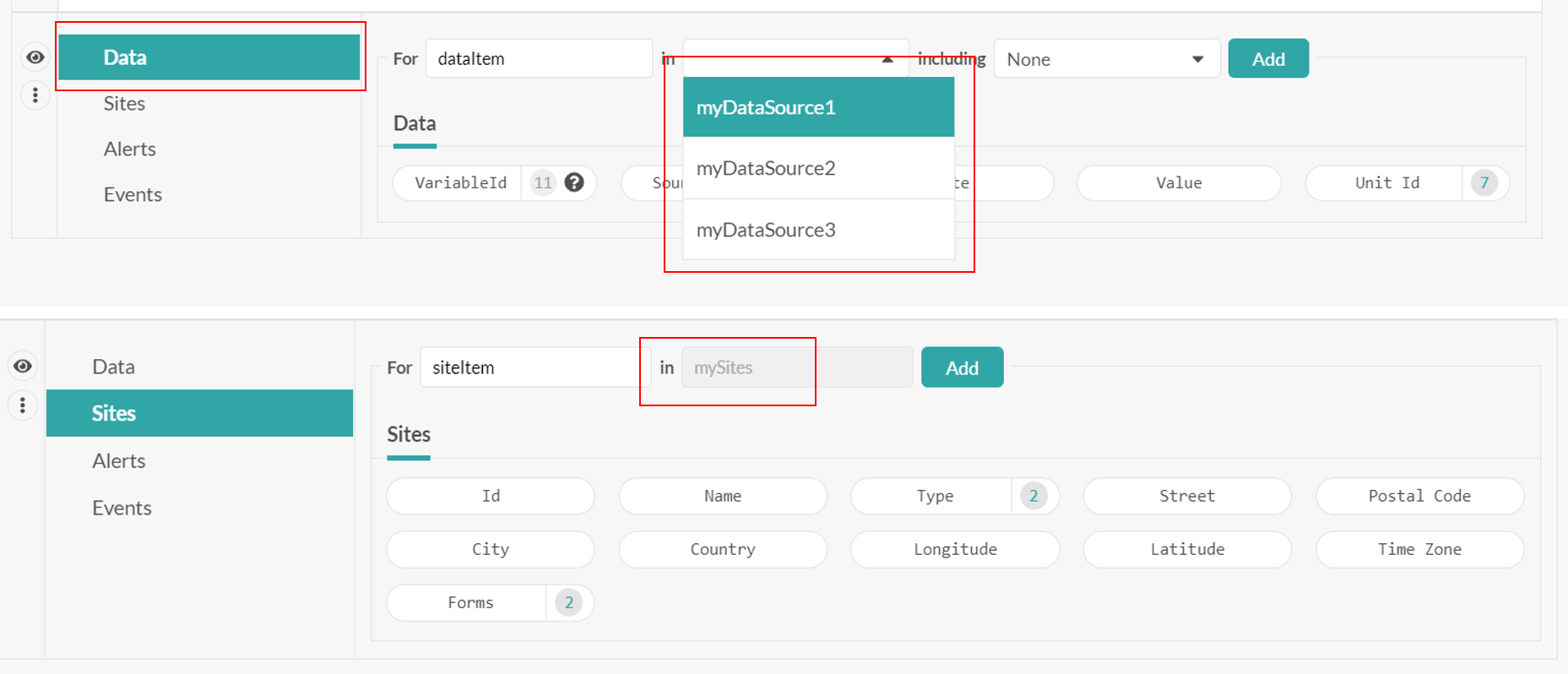The image size is (1568, 674).
Task: Open Alerts in the bottom sidebar
Action: click(x=119, y=461)
